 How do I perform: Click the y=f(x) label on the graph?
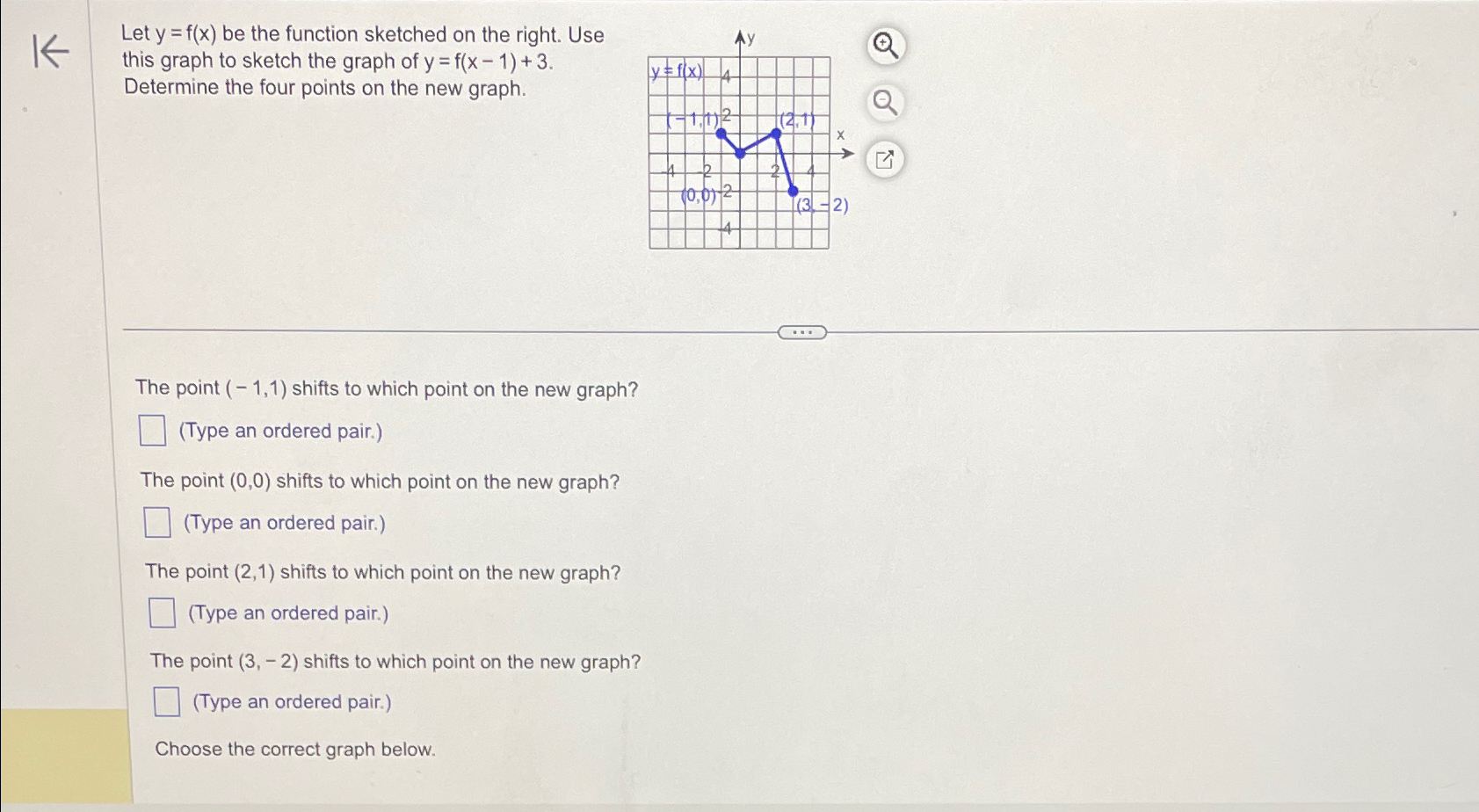[675, 72]
